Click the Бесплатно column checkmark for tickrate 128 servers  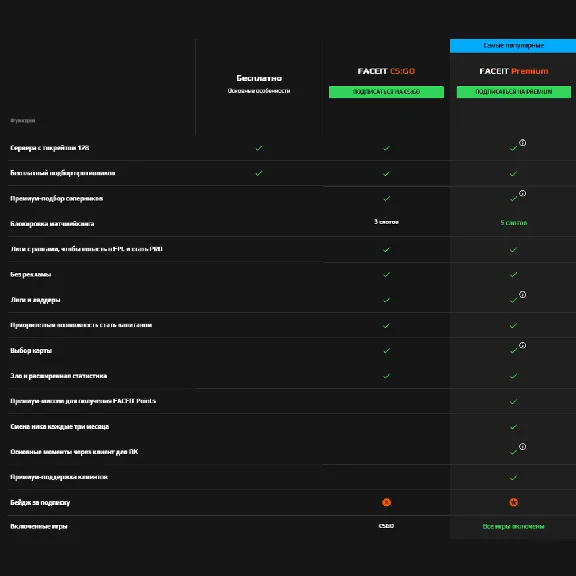(259, 148)
